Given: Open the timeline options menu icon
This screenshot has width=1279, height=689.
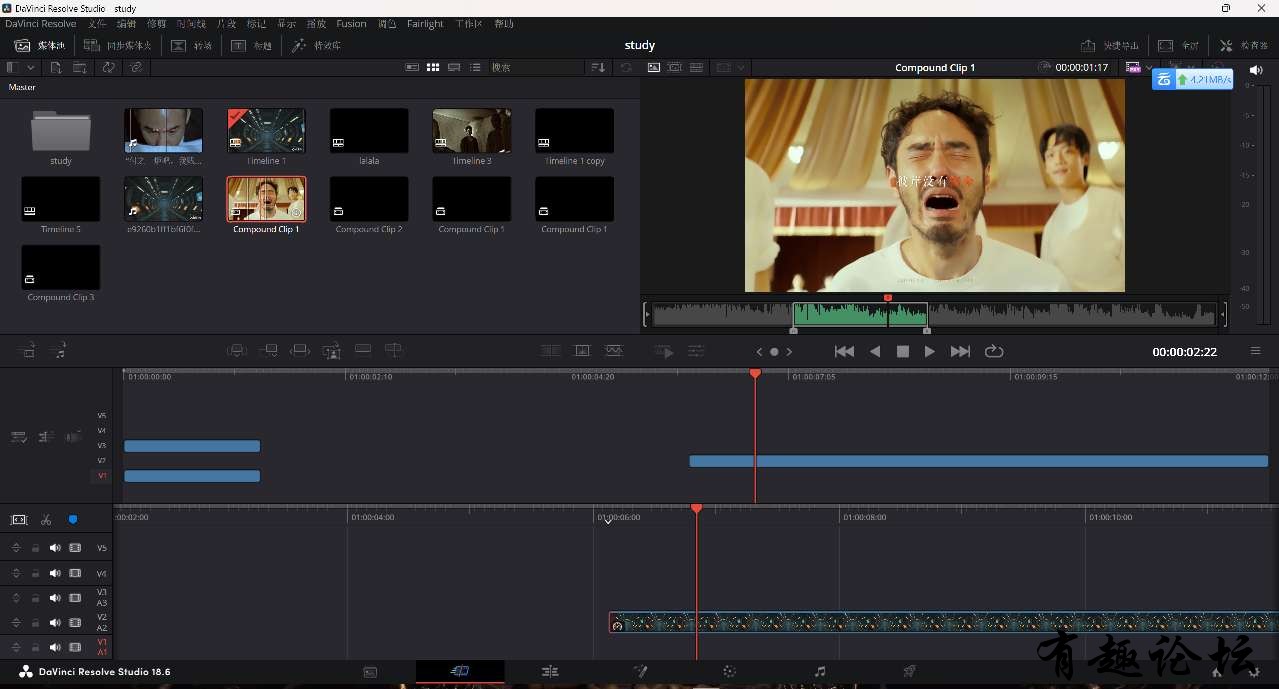Looking at the screenshot, I should (1255, 351).
